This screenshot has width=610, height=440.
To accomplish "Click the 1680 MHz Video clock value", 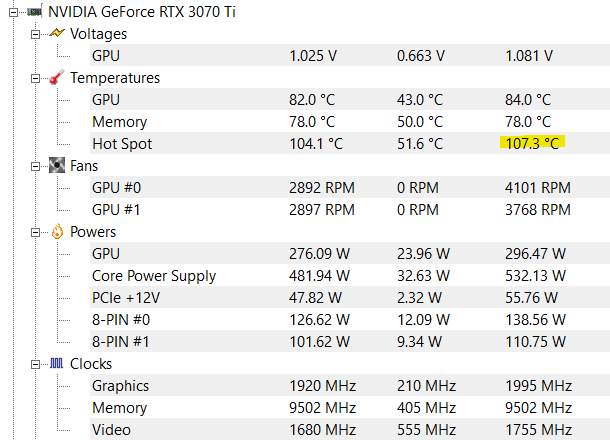I will point(323,430).
